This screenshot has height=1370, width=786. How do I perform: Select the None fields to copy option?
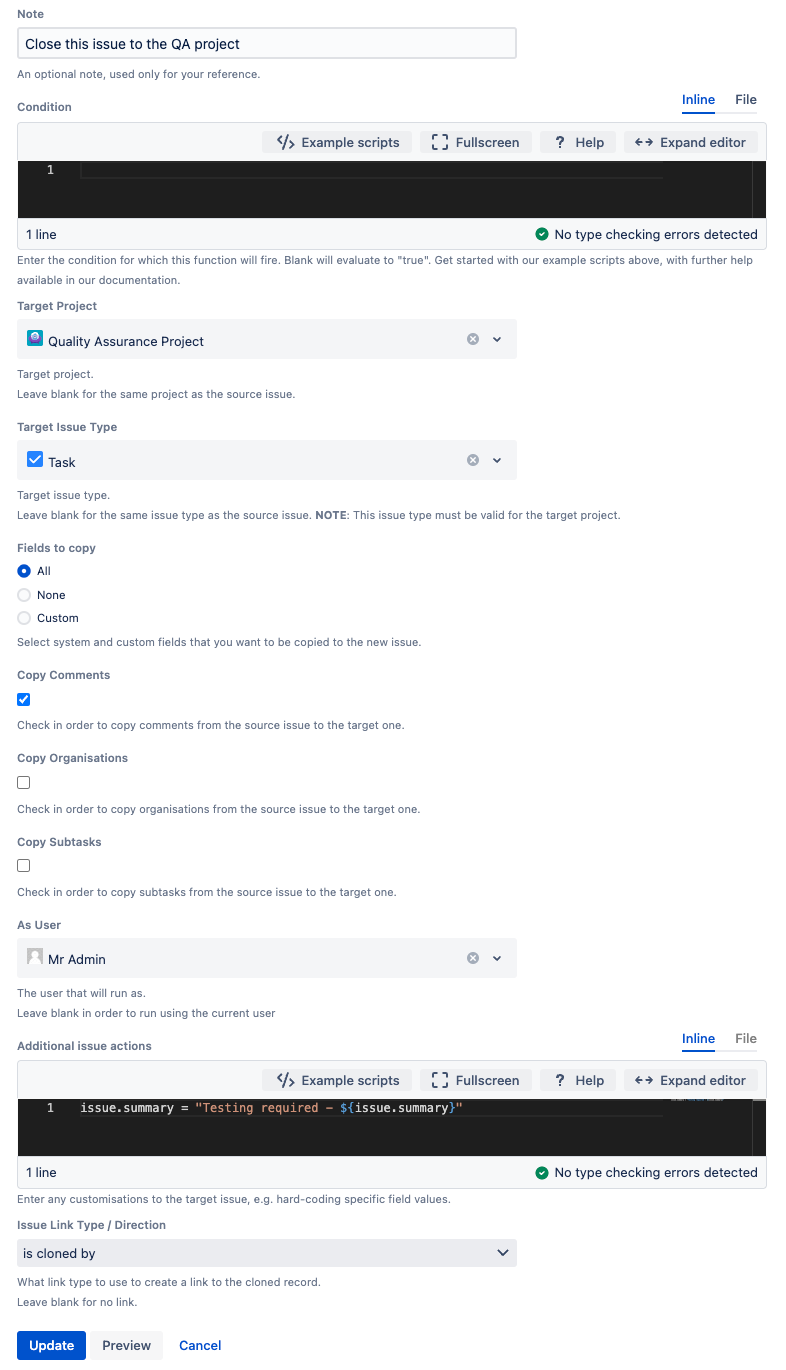point(24,595)
